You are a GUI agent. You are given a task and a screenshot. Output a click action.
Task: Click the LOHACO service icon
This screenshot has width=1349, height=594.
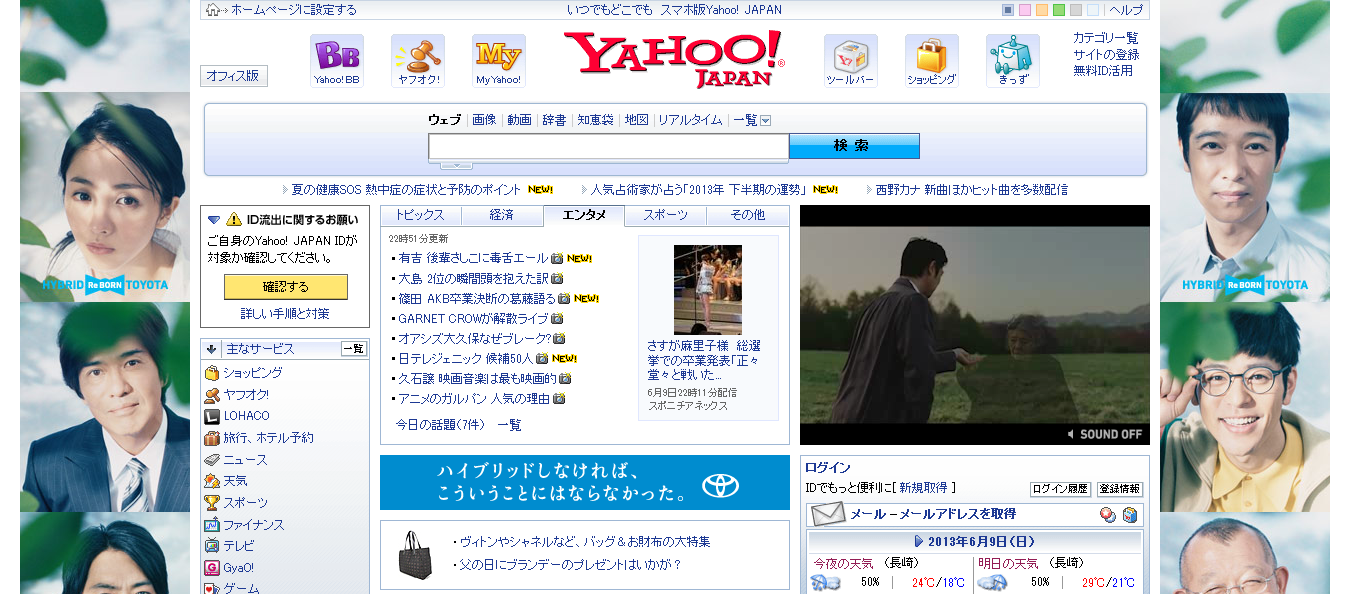pos(212,416)
